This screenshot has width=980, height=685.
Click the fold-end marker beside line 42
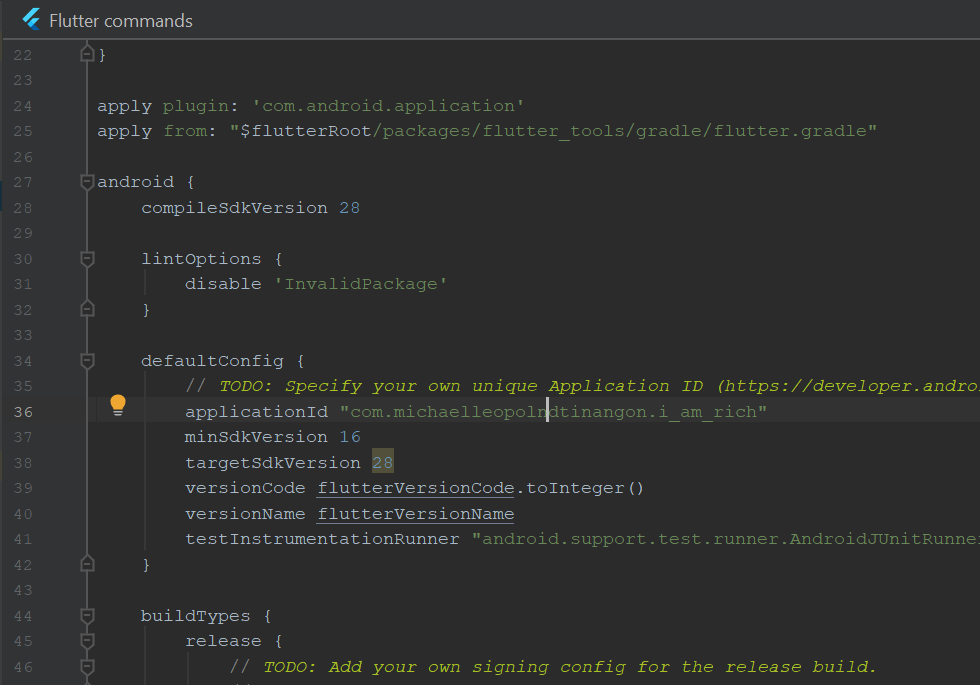[x=86, y=564]
